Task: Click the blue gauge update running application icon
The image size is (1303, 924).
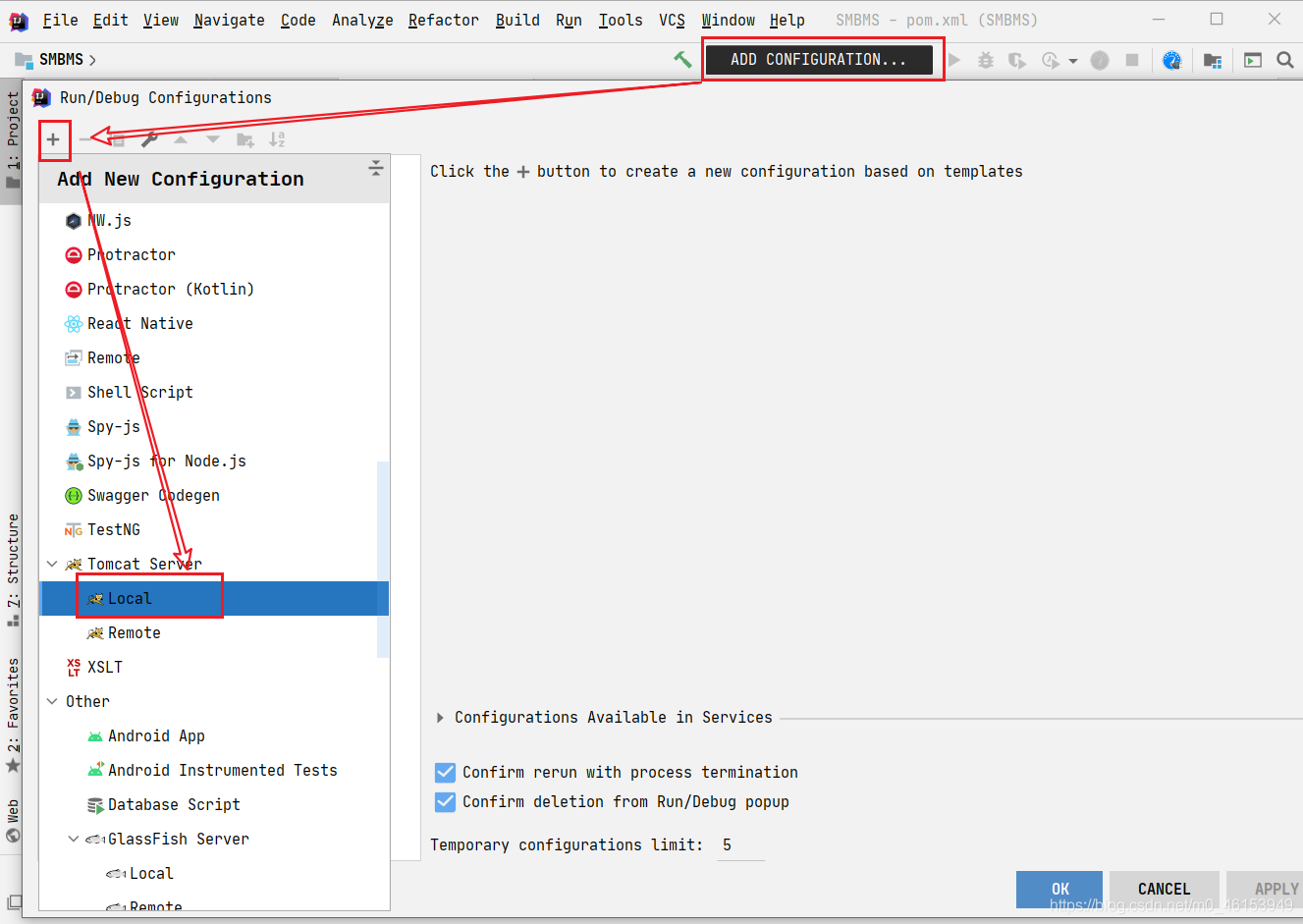Action: point(1171,60)
